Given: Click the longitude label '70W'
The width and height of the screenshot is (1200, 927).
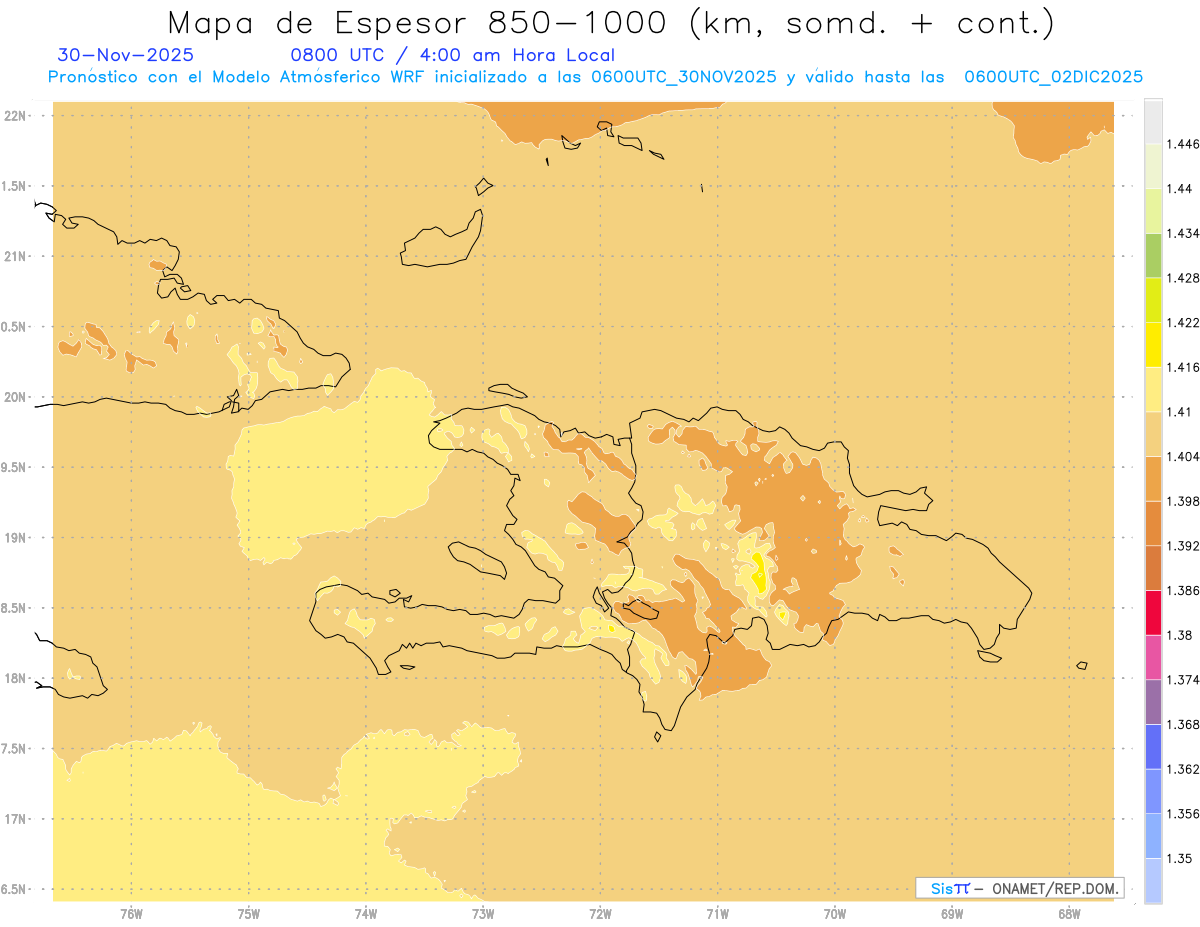Looking at the screenshot, I should pos(835,913).
